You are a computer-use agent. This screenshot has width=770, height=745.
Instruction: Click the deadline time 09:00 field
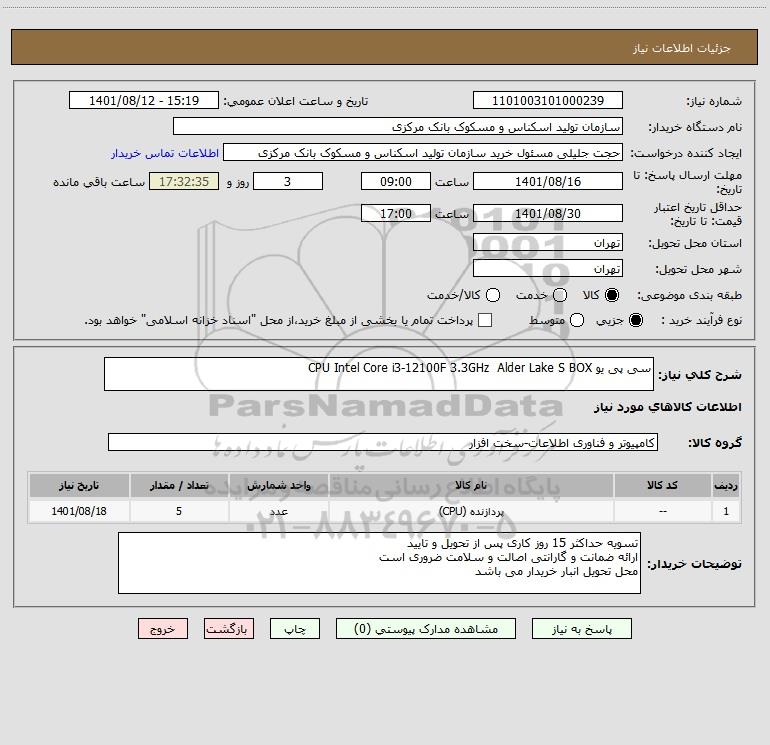click(x=396, y=181)
